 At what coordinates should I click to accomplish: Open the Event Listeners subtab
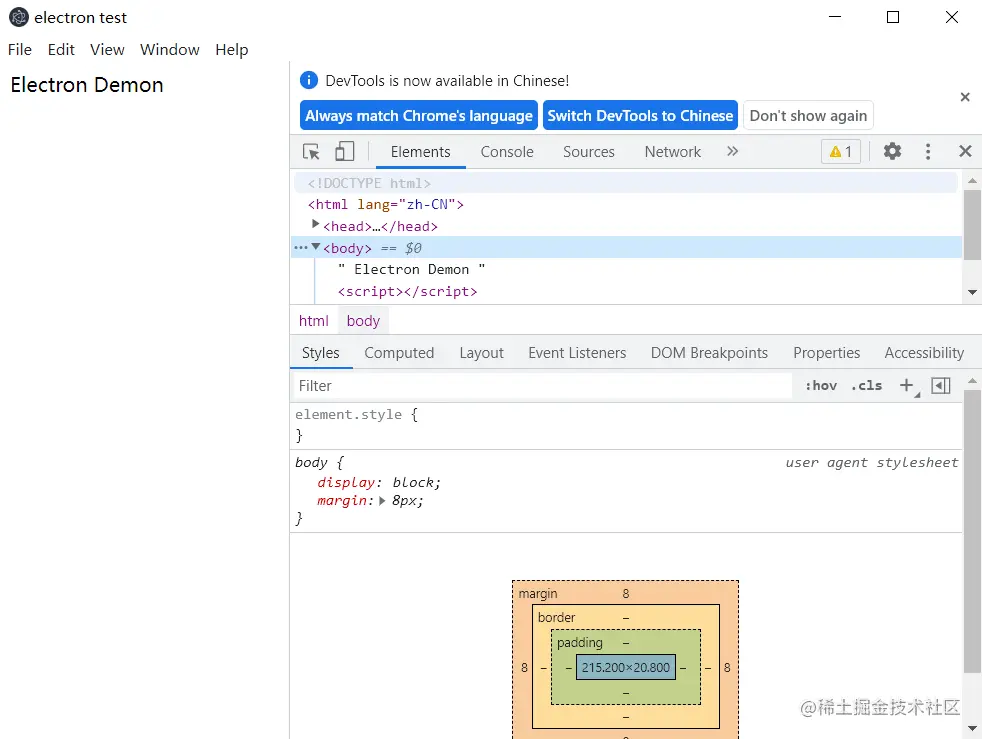577,353
